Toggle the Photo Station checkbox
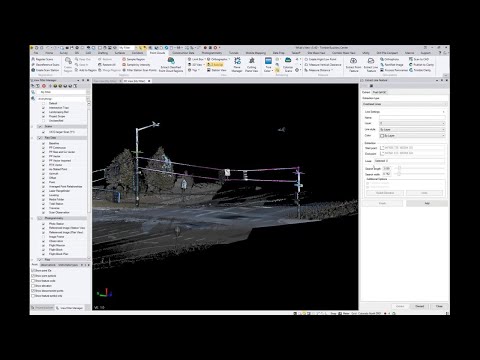 pos(43,224)
